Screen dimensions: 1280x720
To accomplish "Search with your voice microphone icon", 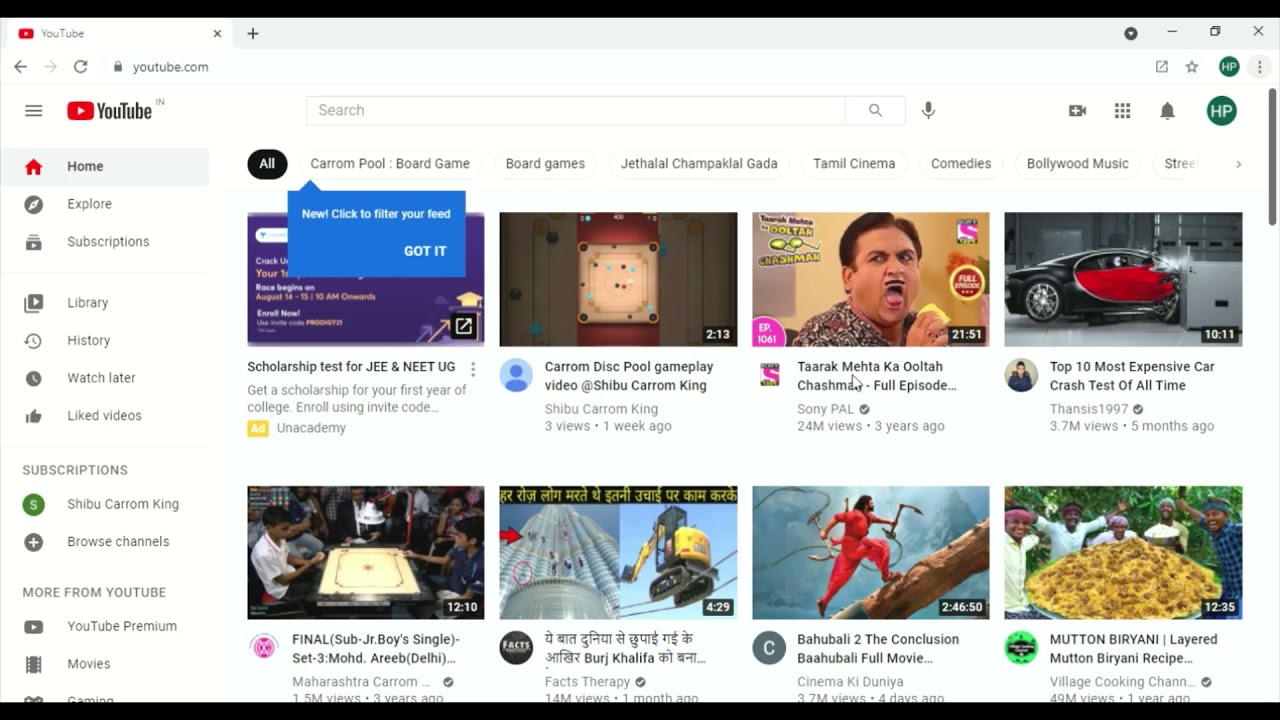I will click(x=928, y=111).
